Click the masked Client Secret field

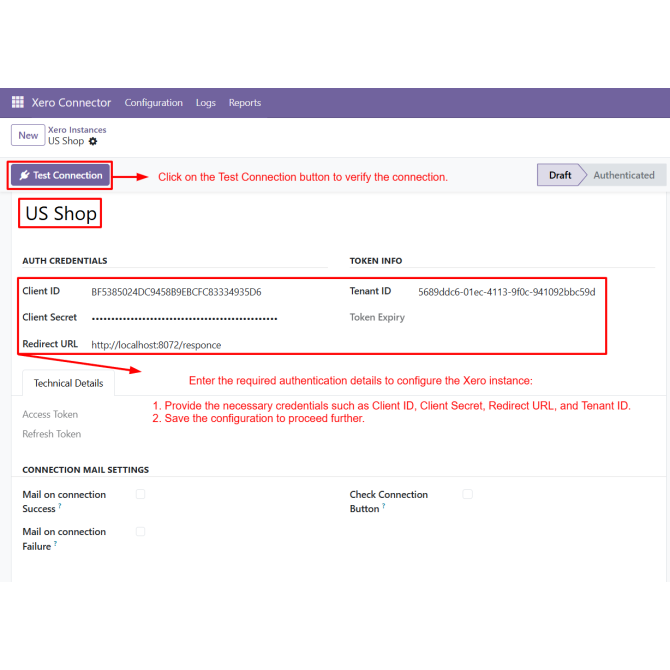tap(184, 318)
